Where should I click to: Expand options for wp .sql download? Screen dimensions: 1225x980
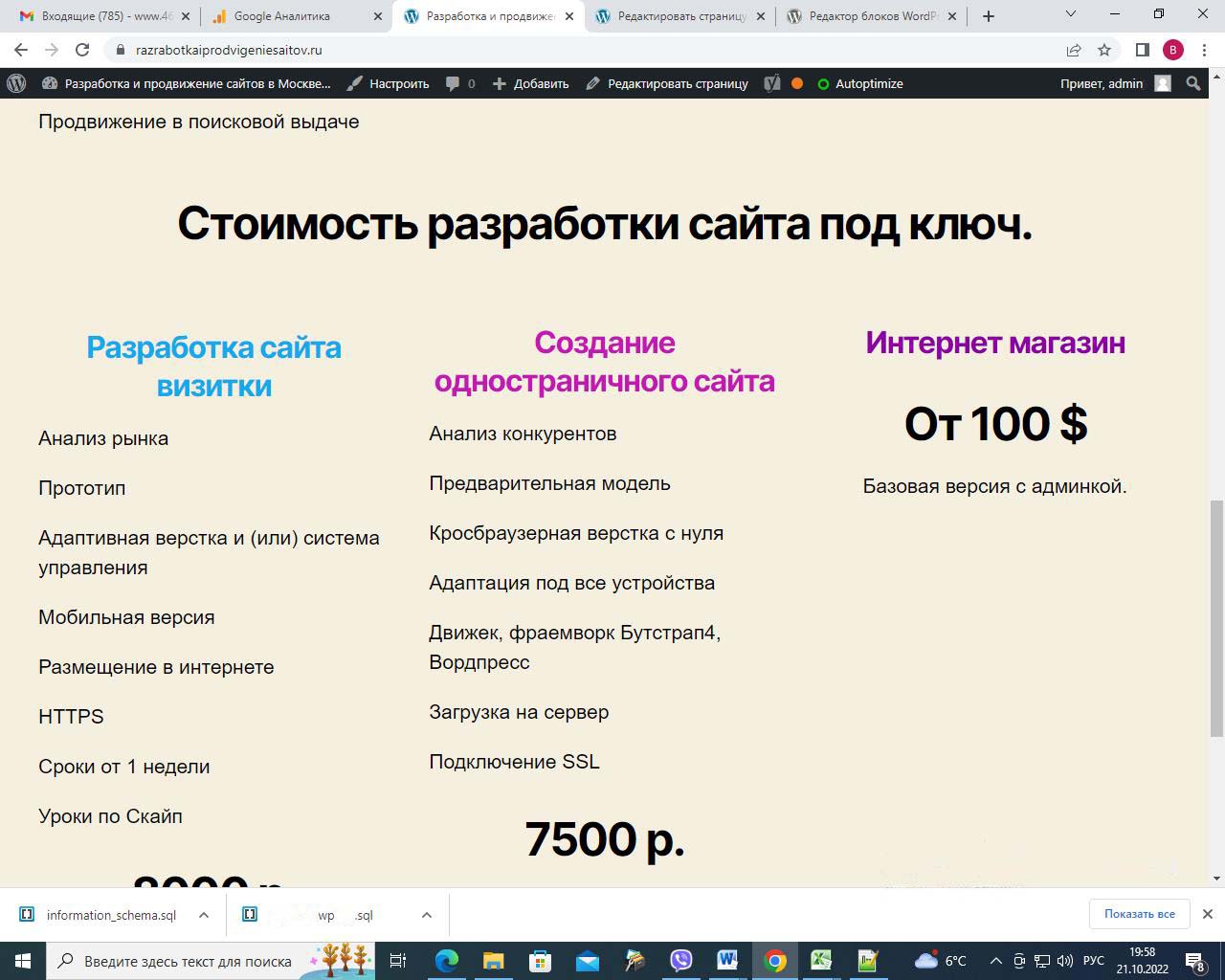427,915
